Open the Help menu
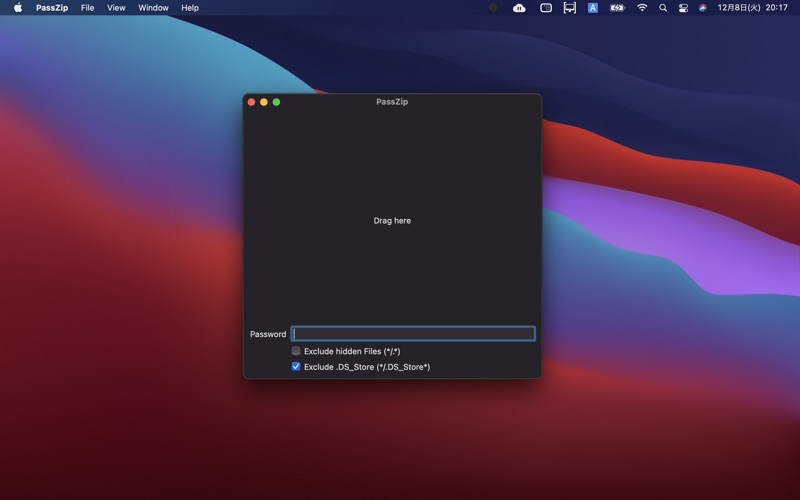 [x=190, y=8]
